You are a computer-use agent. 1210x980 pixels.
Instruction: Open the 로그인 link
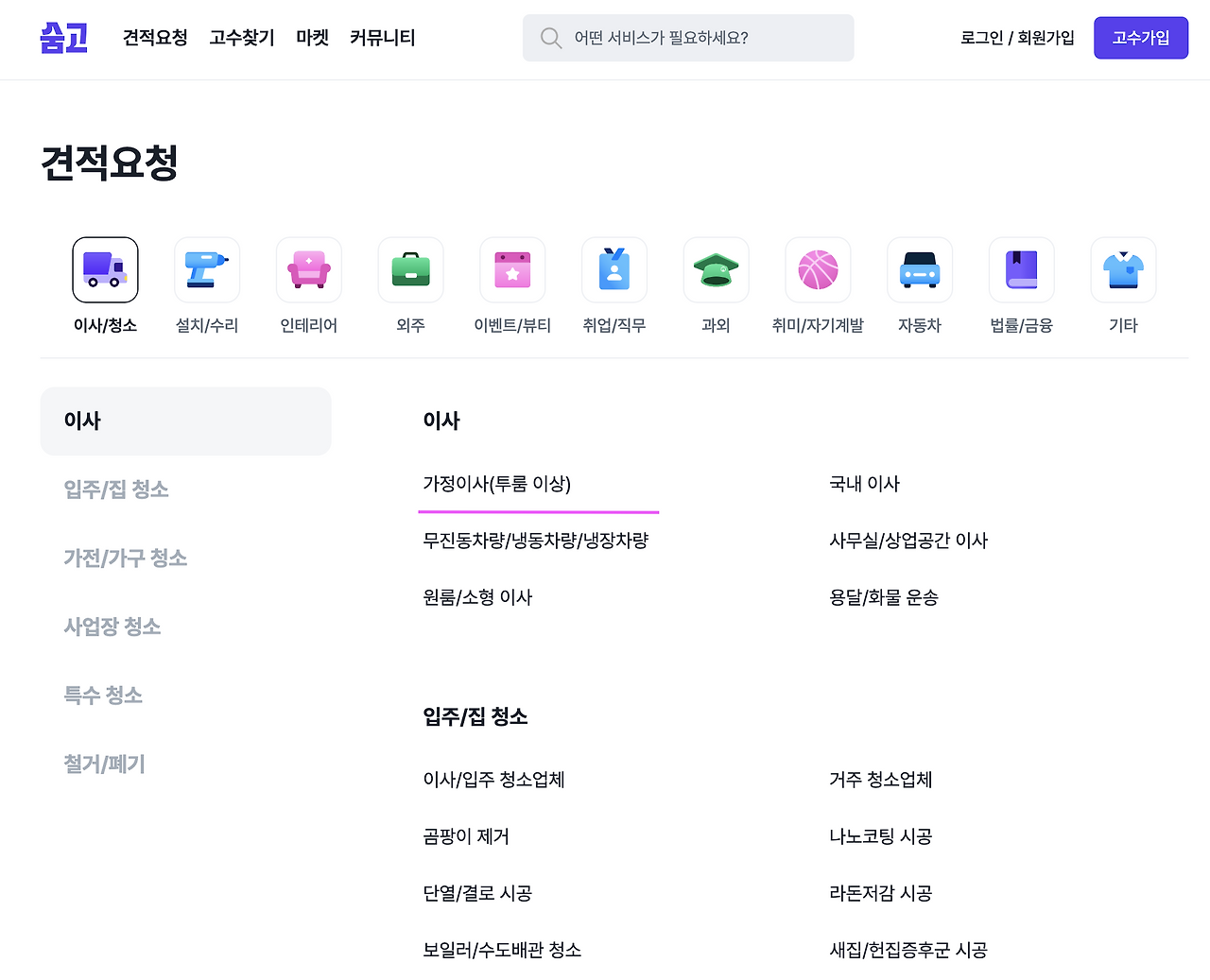982,38
